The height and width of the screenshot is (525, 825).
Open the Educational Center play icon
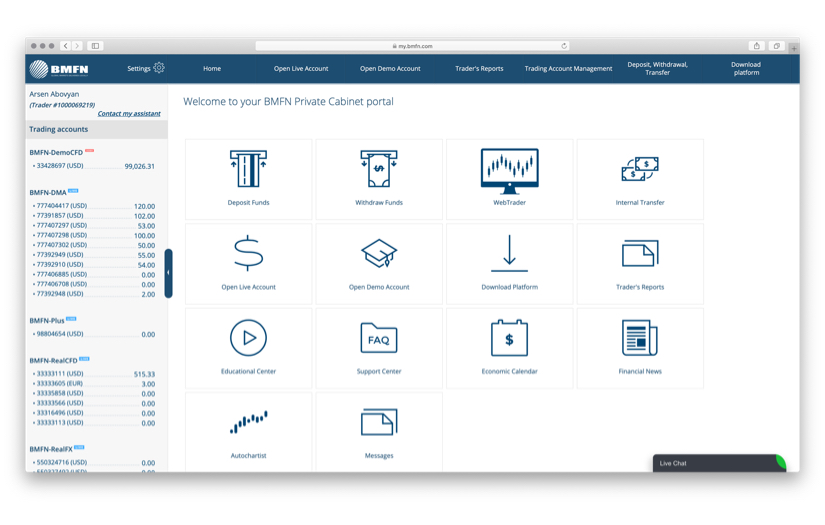248,338
